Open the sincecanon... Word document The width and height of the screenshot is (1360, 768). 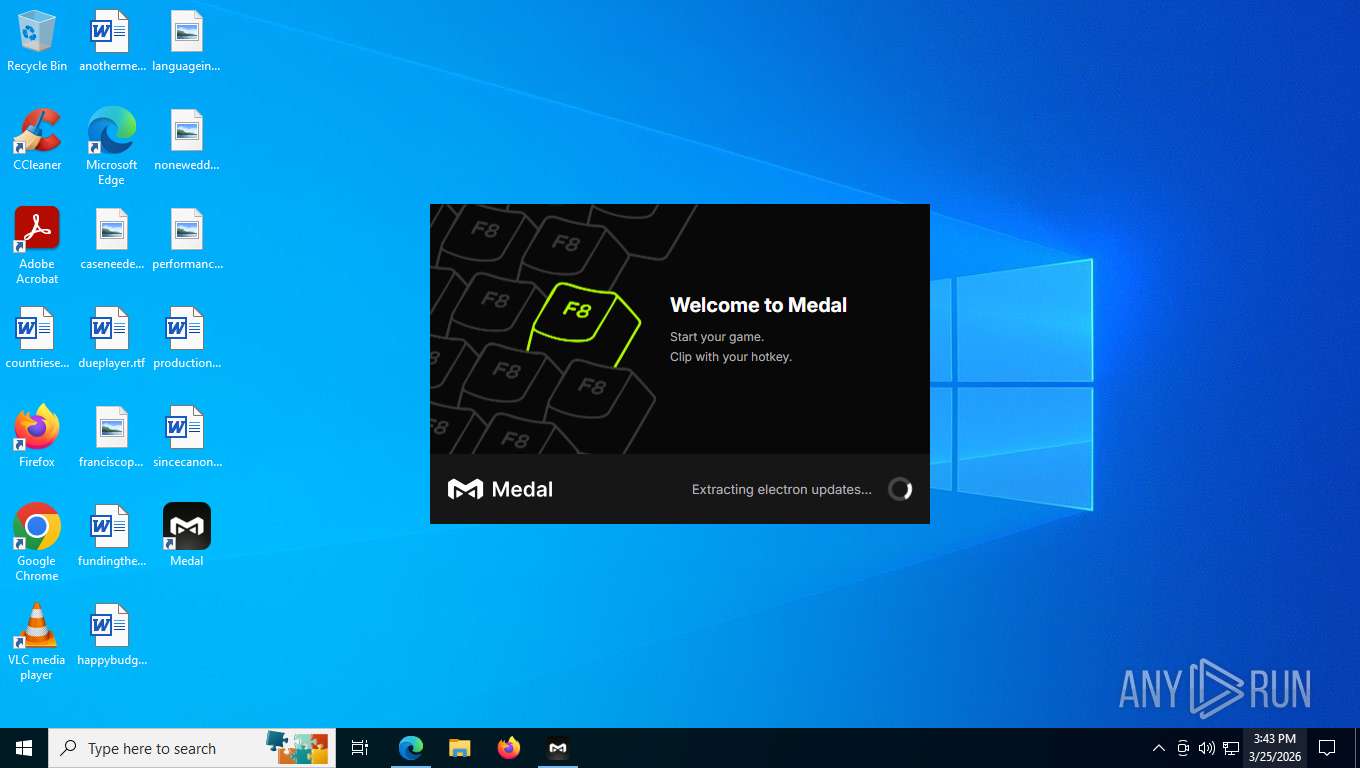pos(186,437)
